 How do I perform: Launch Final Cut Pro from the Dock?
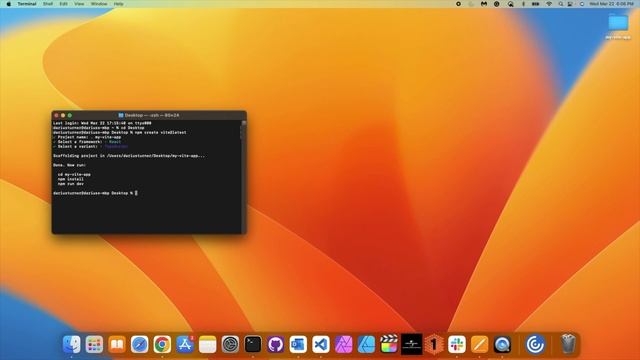(389, 344)
